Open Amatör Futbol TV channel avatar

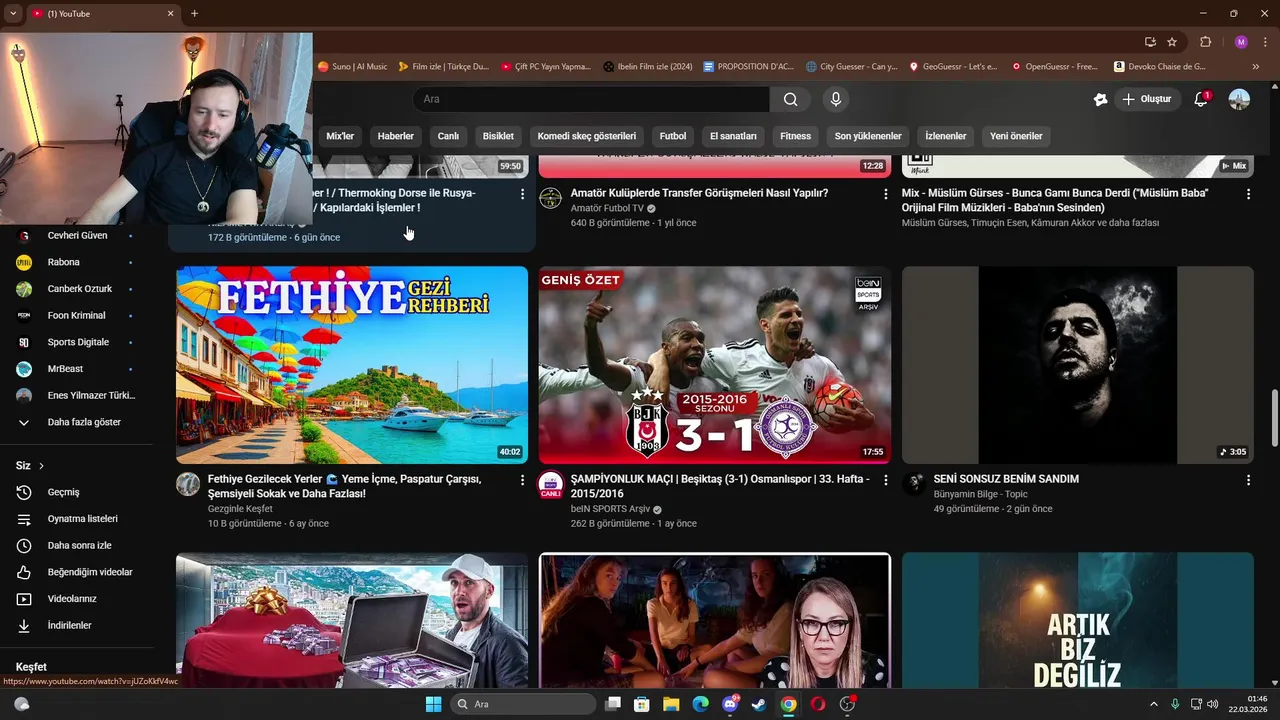[x=551, y=198]
